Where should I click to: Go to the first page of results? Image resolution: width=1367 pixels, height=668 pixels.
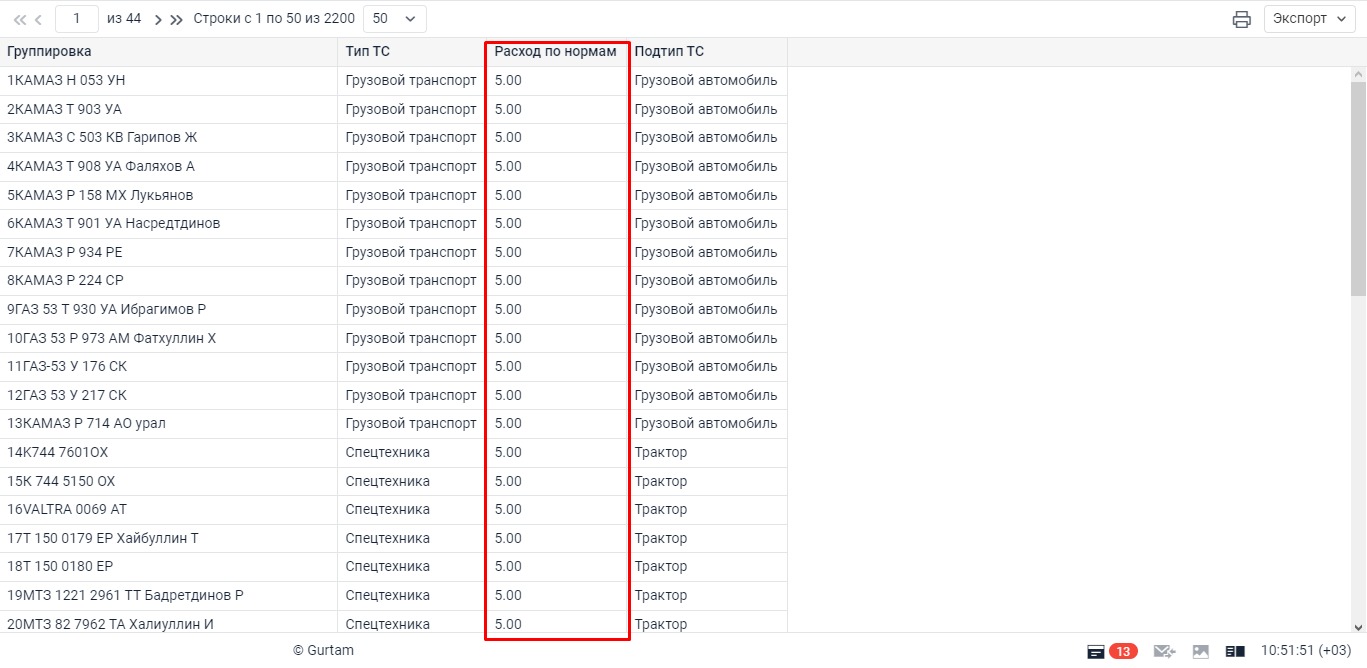click(x=19, y=19)
